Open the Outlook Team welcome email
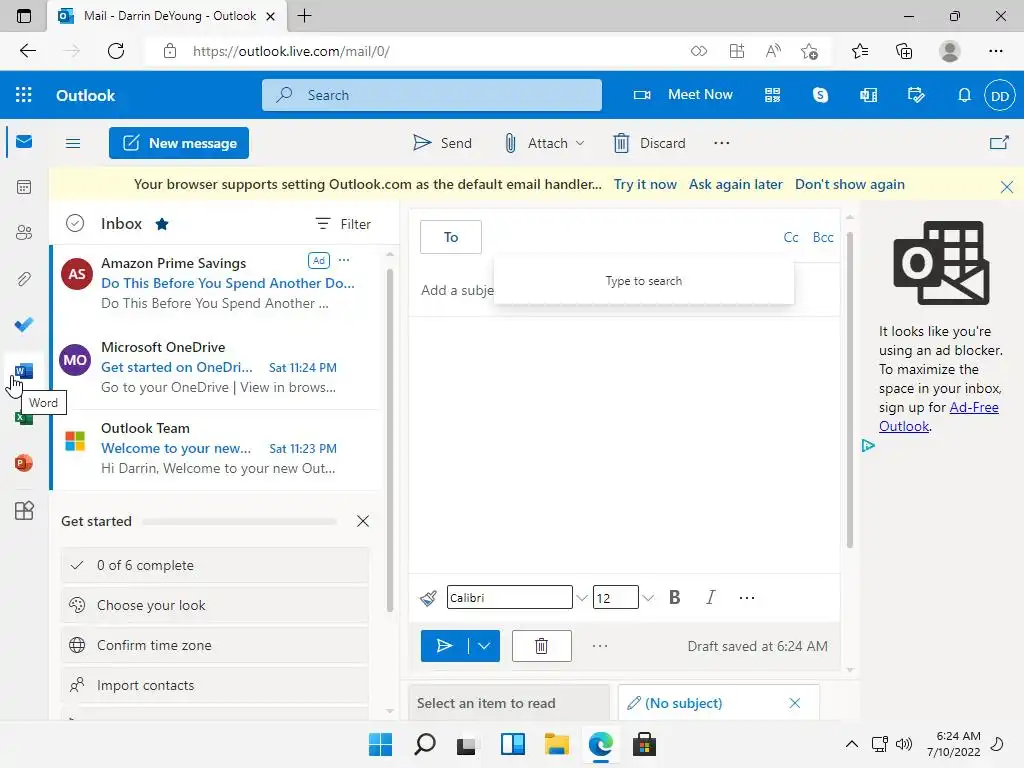This screenshot has width=1024, height=768. point(217,449)
